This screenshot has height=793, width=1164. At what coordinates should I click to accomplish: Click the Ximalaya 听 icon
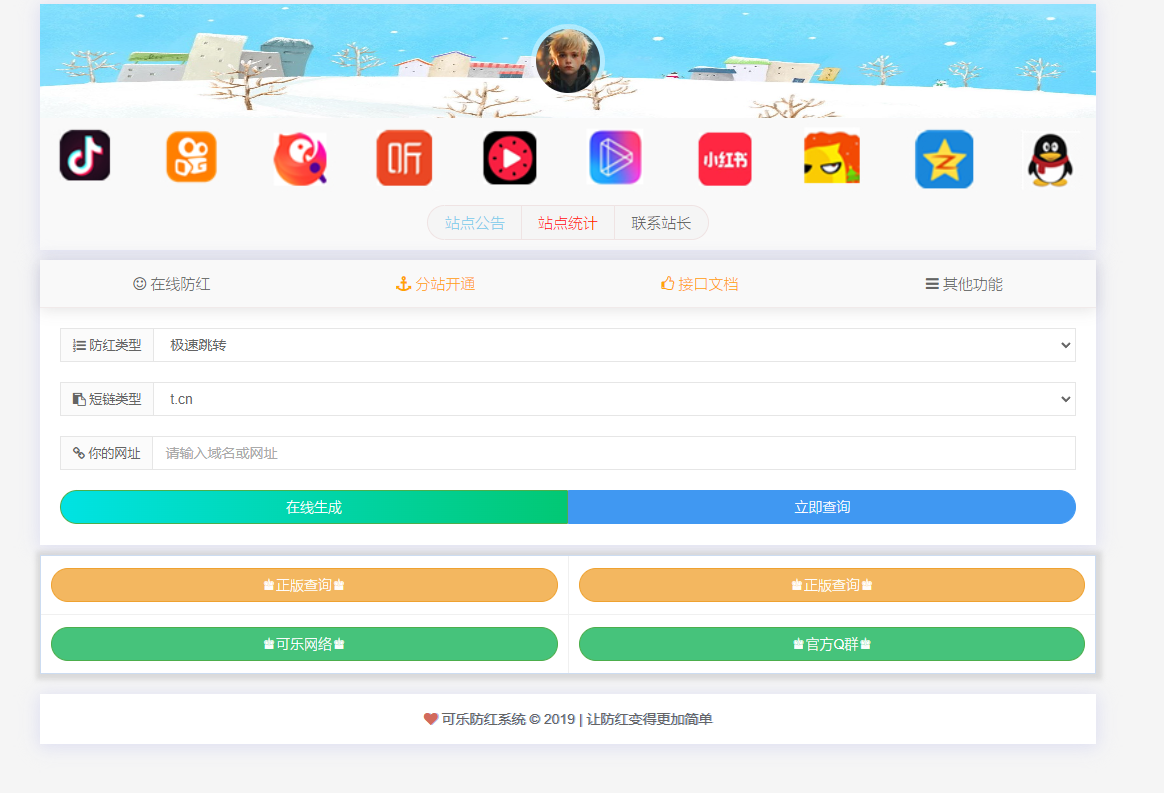click(405, 157)
